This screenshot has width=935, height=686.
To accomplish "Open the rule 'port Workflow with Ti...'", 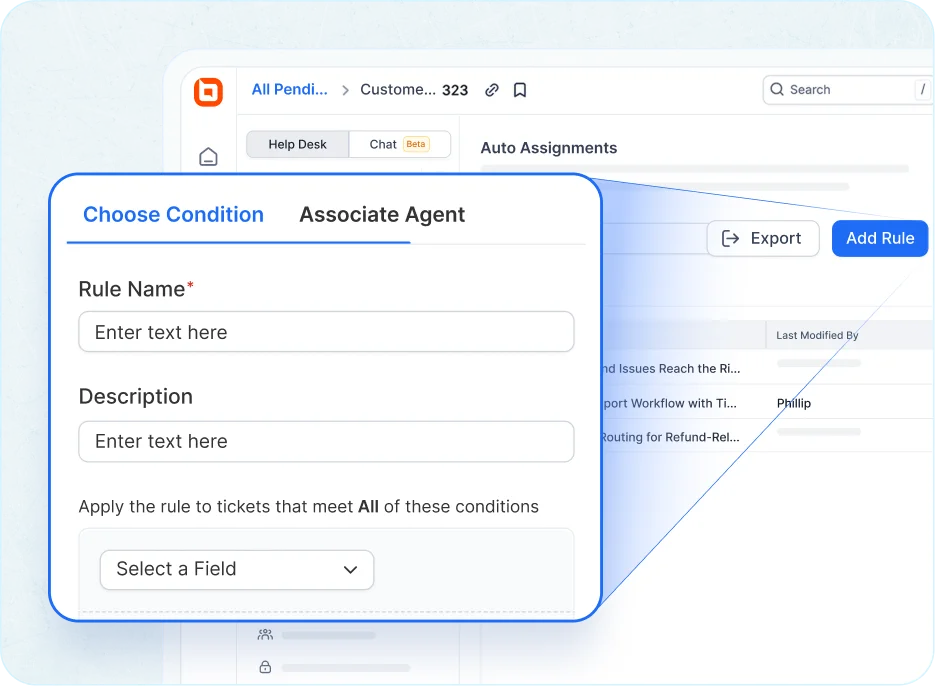I will [670, 403].
